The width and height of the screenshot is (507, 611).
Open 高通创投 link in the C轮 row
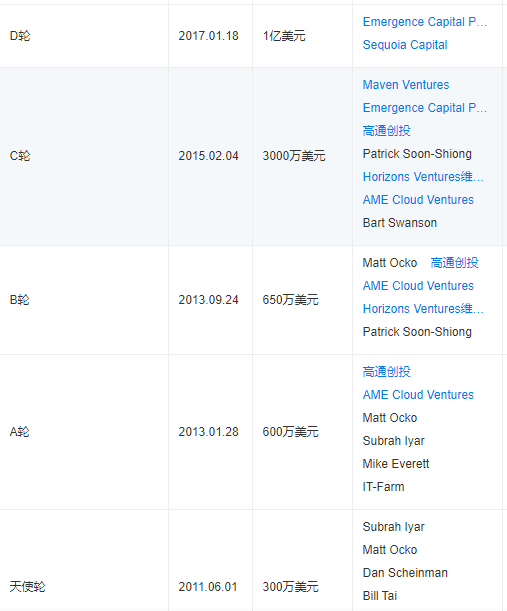387,131
